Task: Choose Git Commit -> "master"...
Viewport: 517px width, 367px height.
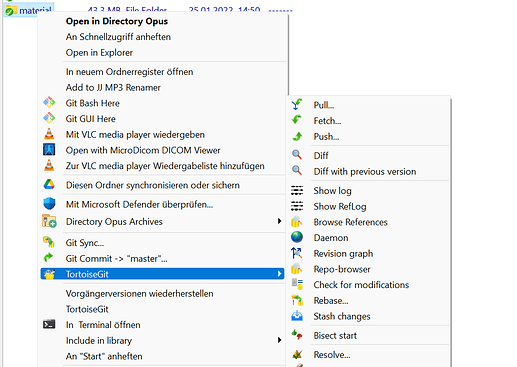Action: [116, 258]
